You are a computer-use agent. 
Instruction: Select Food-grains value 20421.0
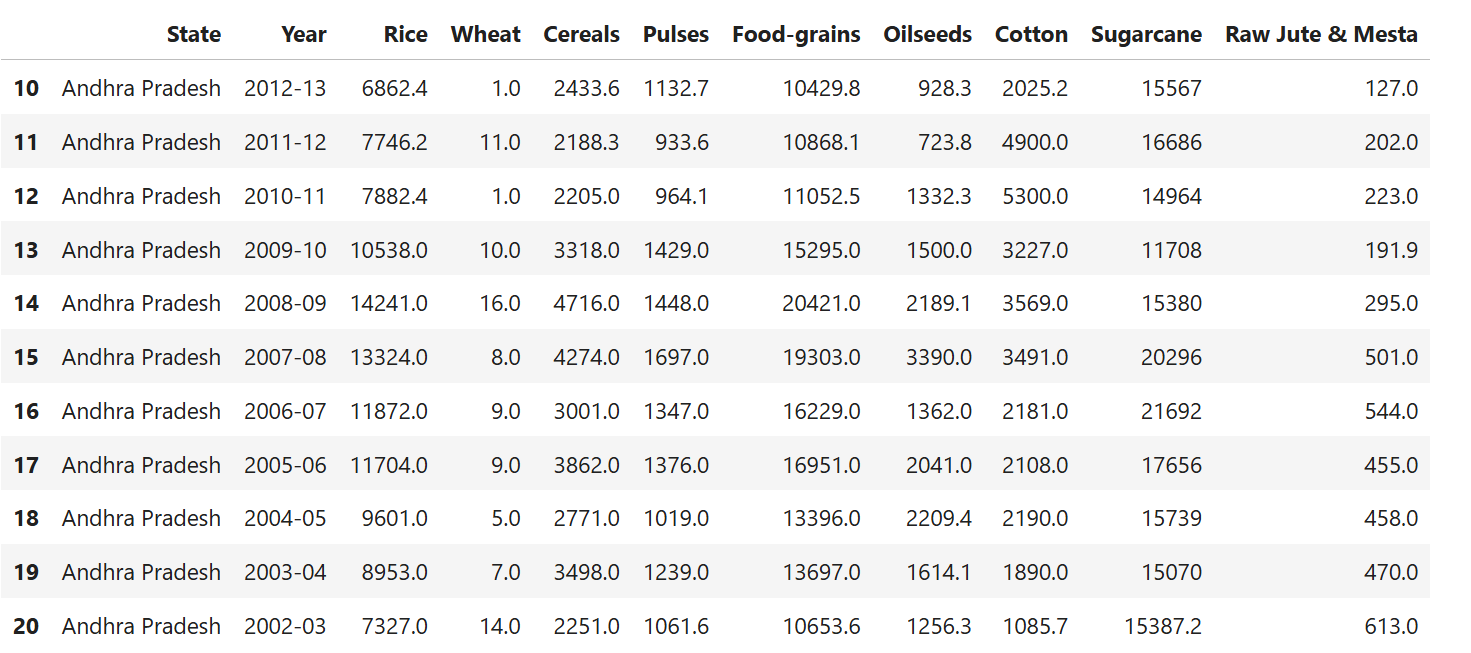coord(821,303)
